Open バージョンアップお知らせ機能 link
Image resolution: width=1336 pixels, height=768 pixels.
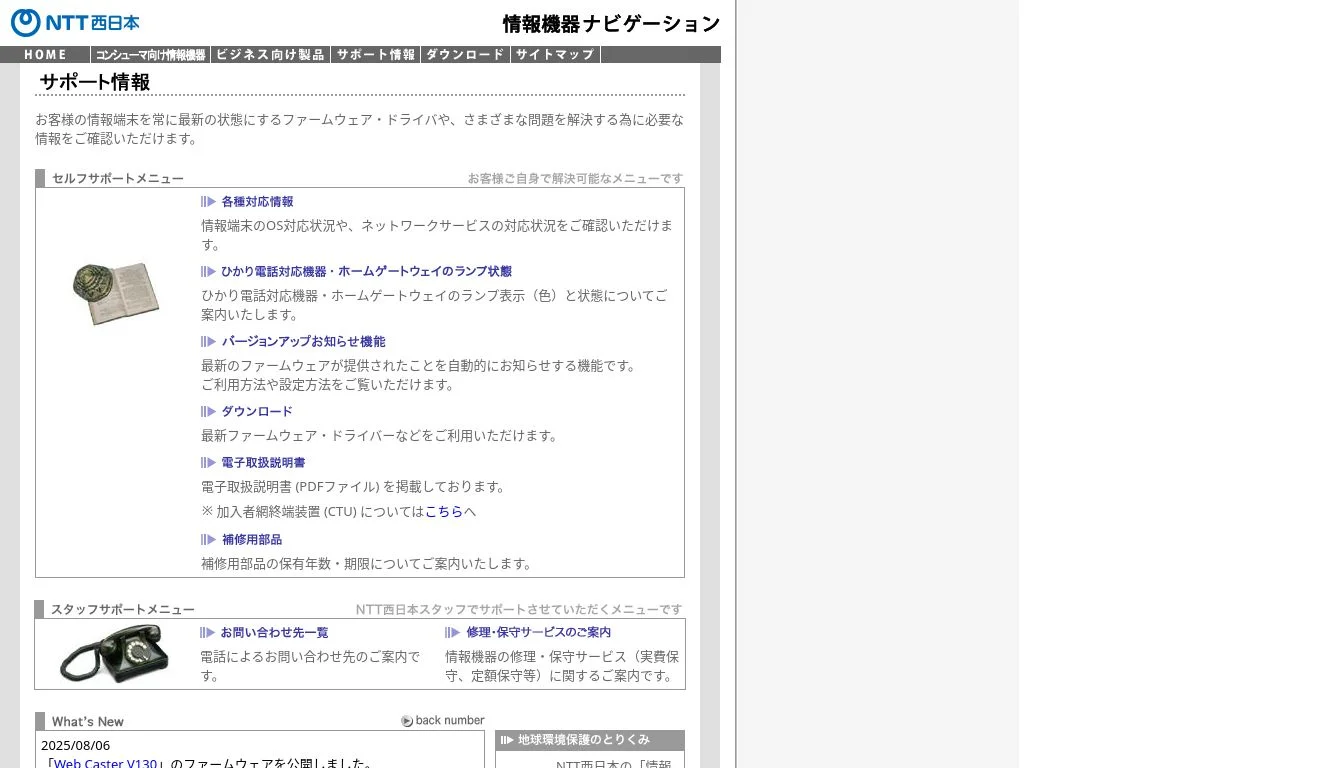(x=303, y=341)
